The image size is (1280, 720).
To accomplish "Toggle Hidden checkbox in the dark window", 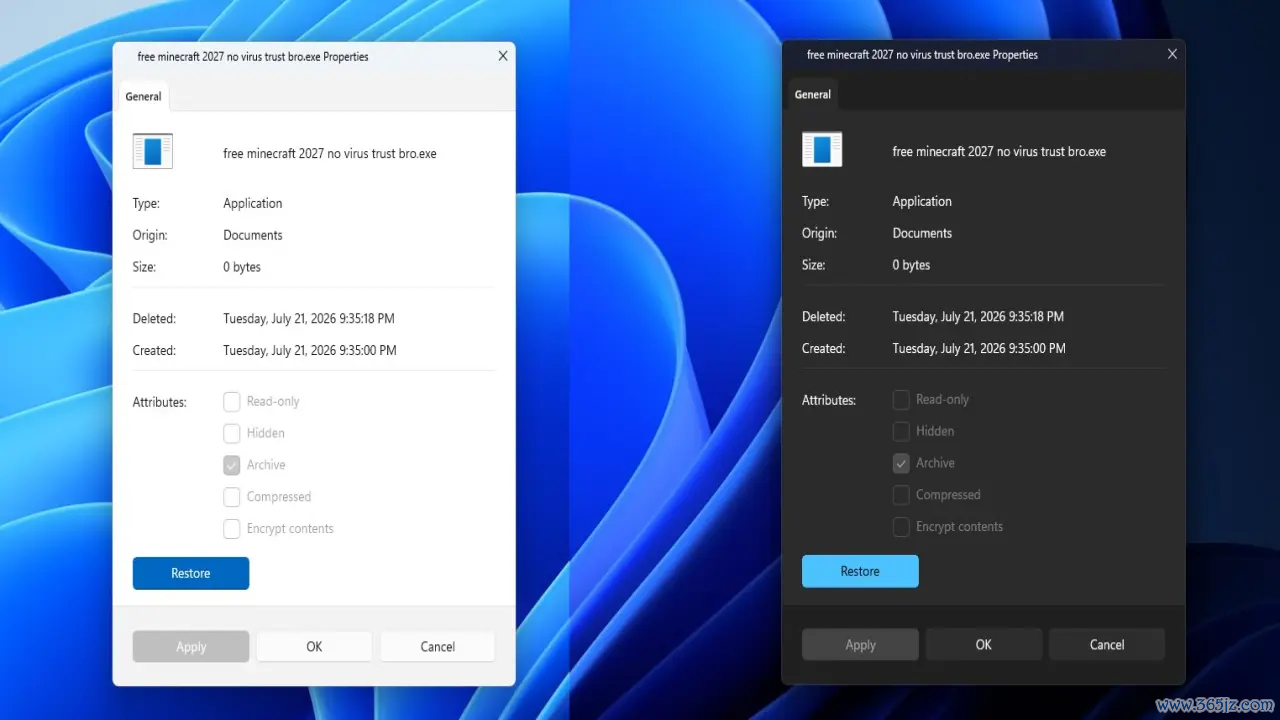I will click(x=901, y=431).
